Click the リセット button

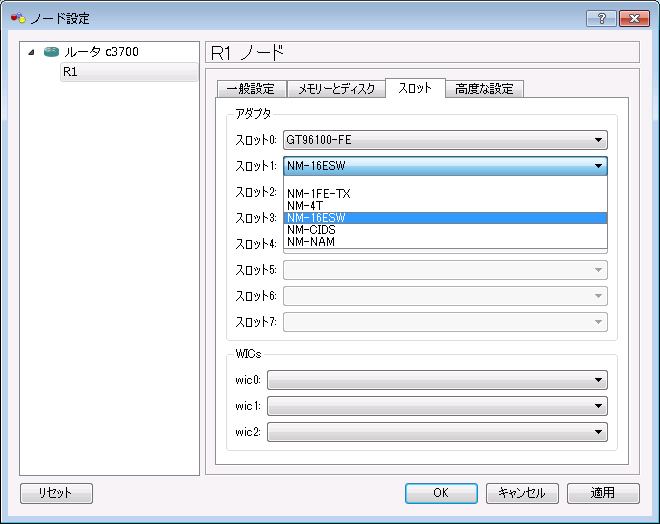(x=56, y=493)
